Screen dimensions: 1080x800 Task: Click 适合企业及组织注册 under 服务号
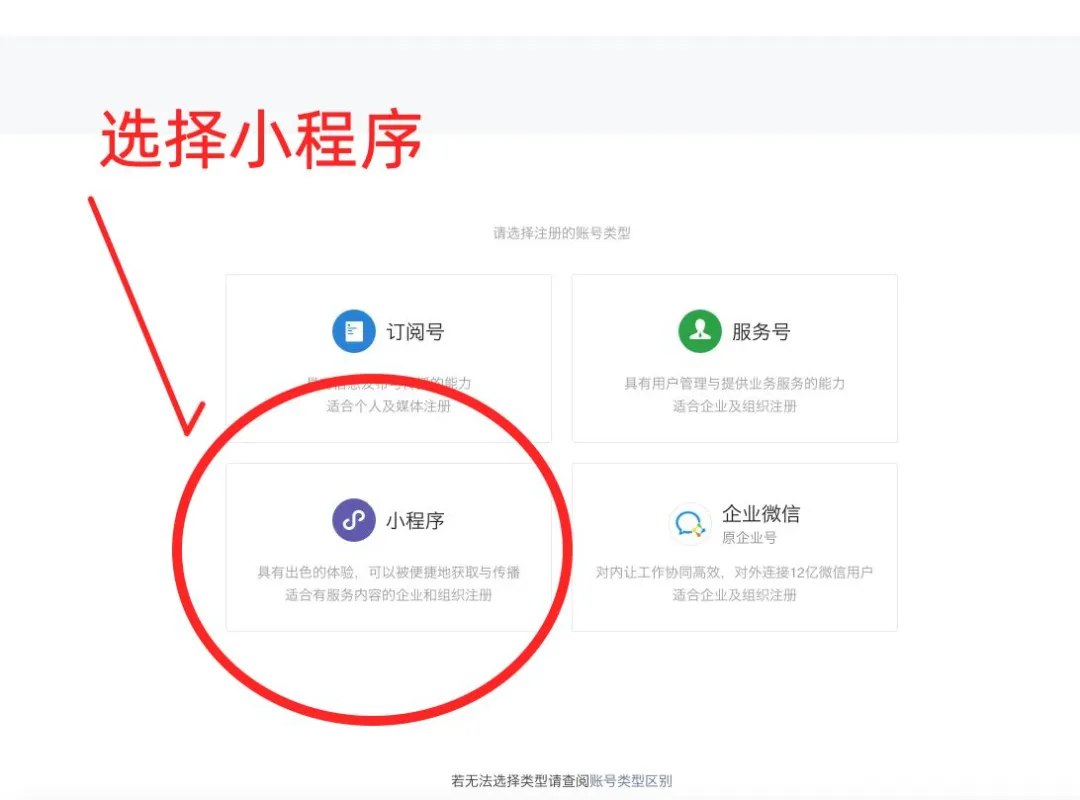pos(734,407)
